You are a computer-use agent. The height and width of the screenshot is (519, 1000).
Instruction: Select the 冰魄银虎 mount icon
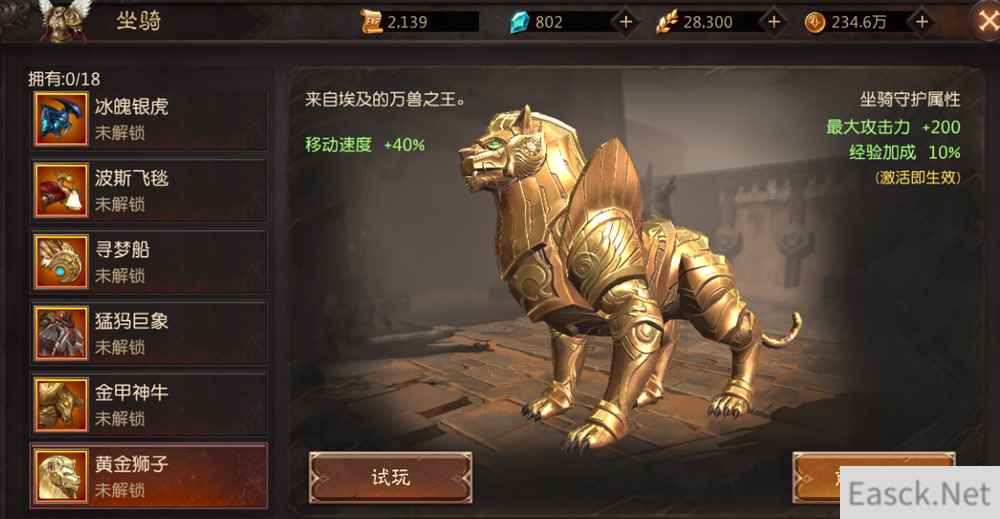[x=61, y=119]
